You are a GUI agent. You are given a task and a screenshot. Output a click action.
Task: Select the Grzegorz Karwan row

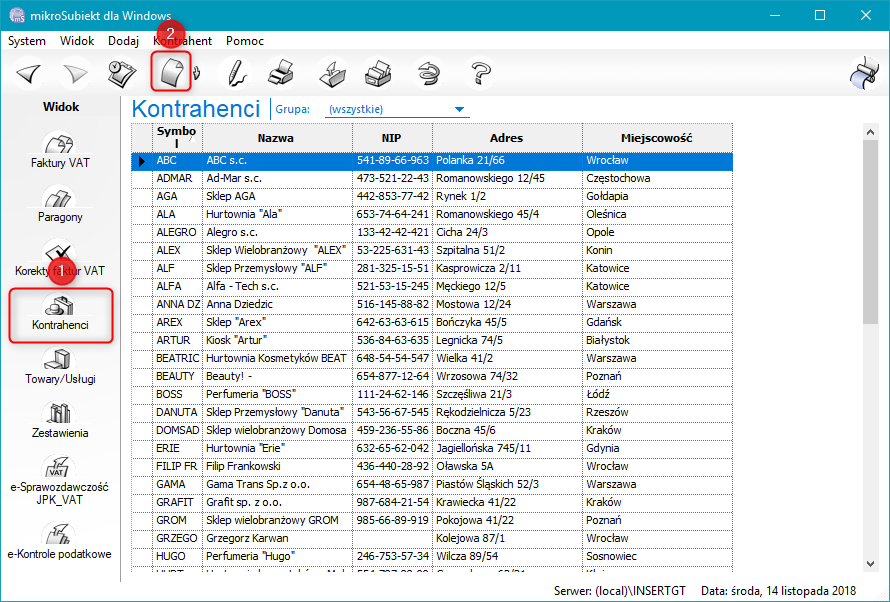point(432,538)
